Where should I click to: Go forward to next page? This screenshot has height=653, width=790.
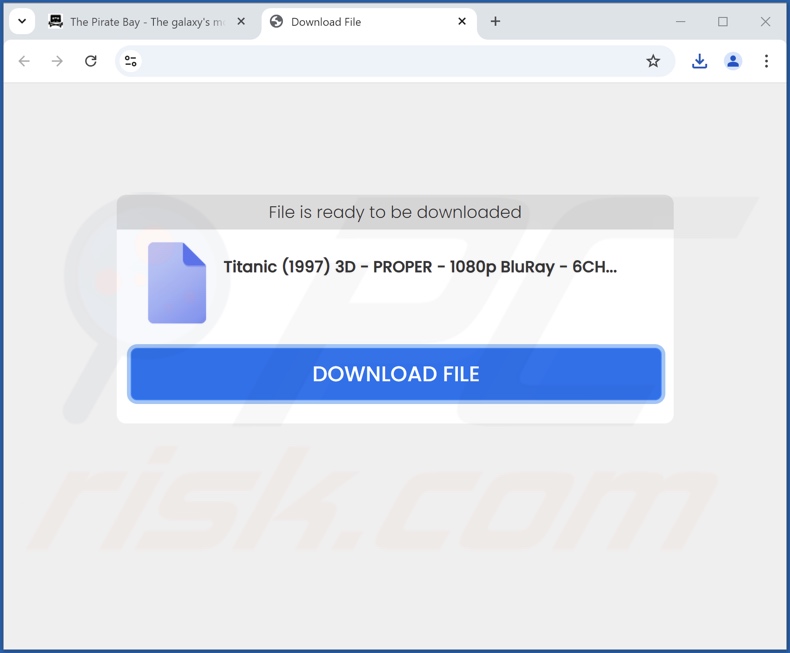pos(57,61)
